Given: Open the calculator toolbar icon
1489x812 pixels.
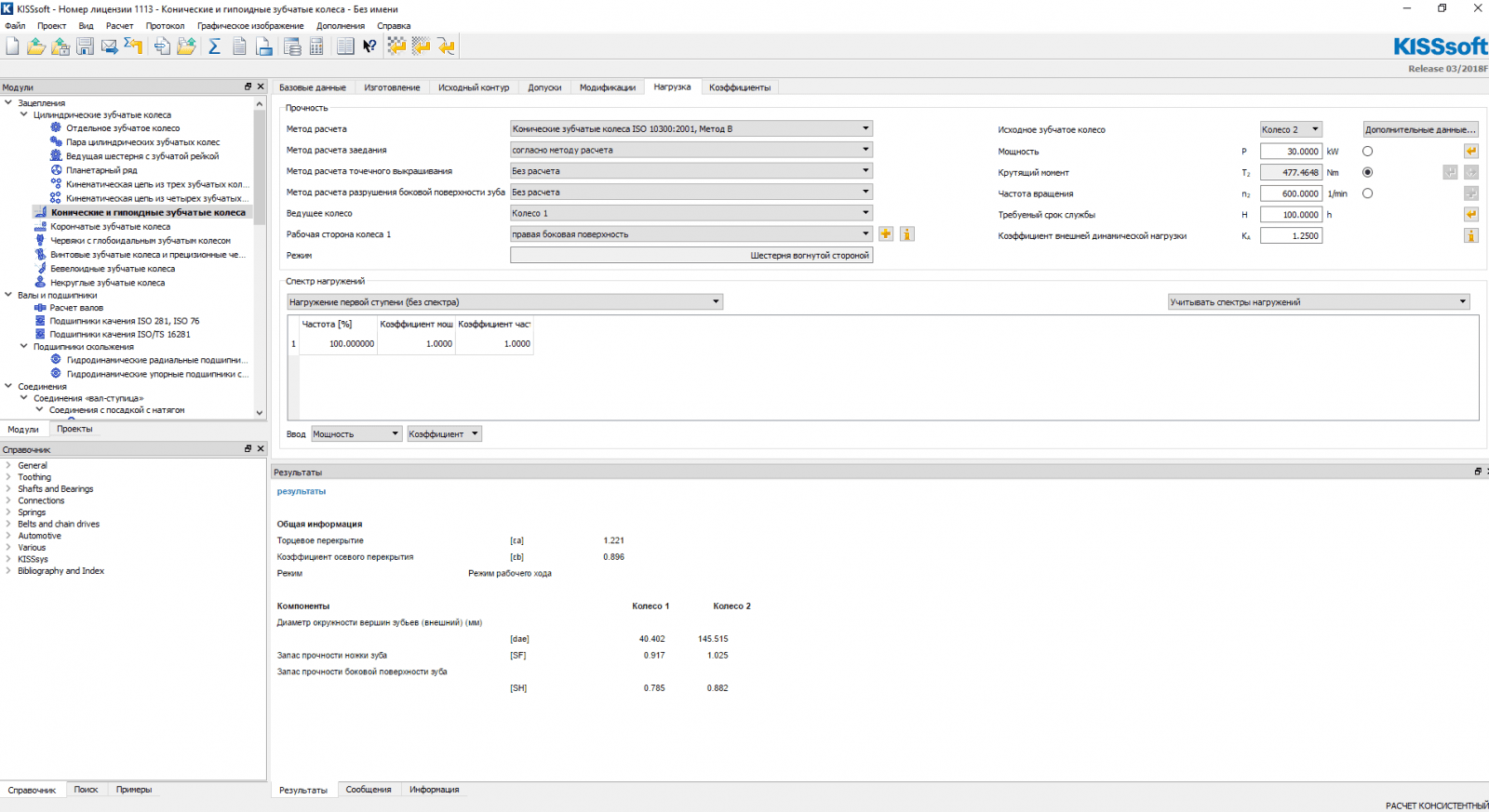Looking at the screenshot, I should [x=316, y=47].
